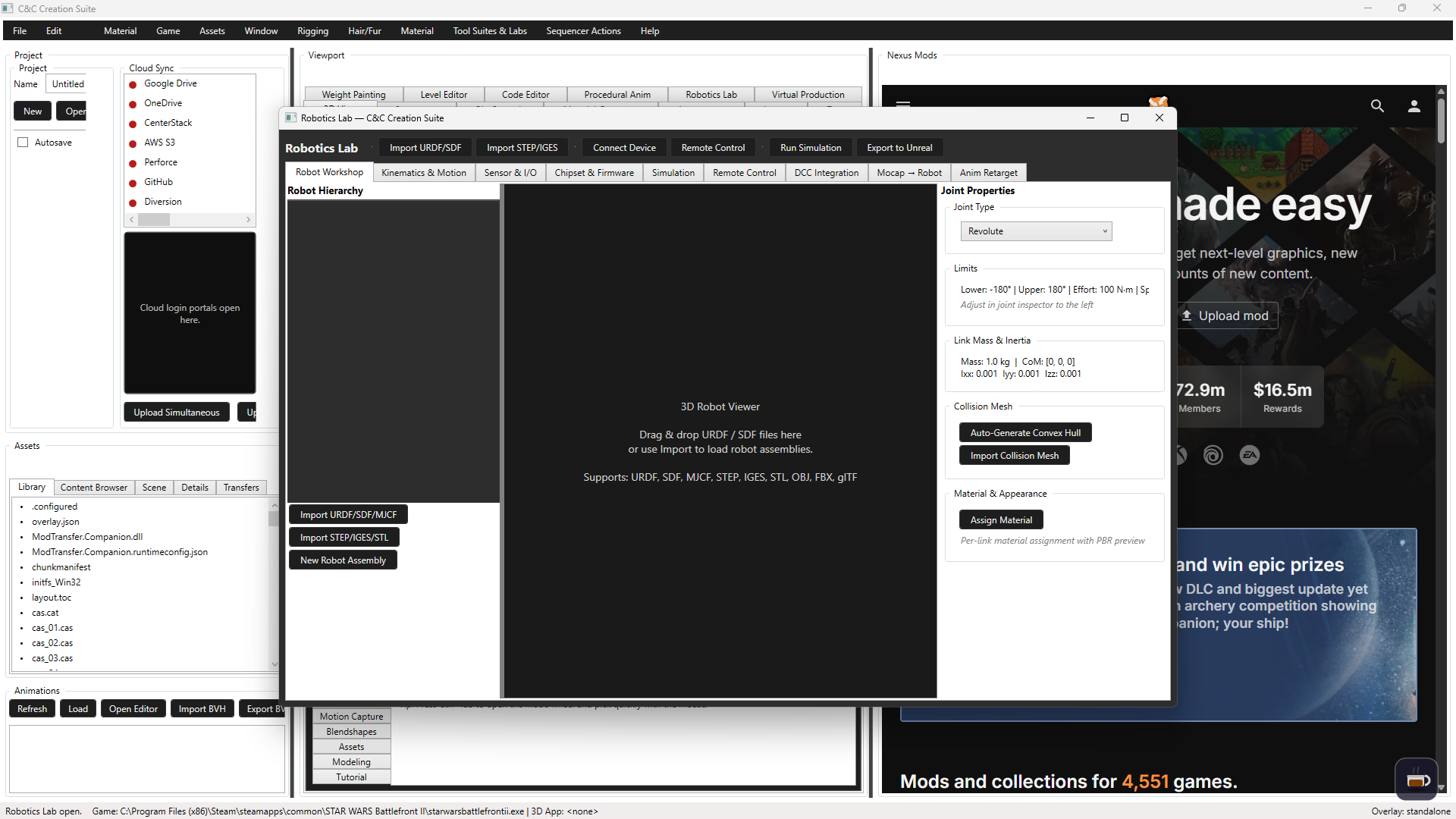Open the Rigging menu

point(312,30)
